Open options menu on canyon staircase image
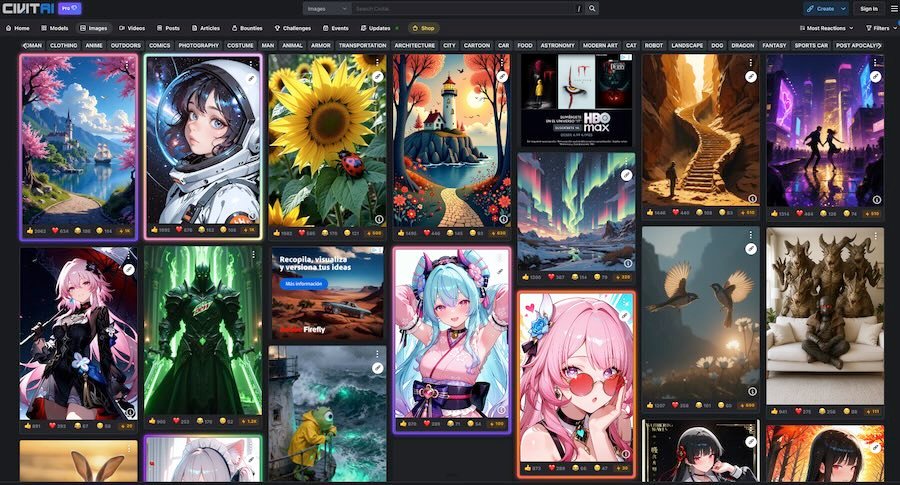This screenshot has height=485, width=900. pos(751,63)
